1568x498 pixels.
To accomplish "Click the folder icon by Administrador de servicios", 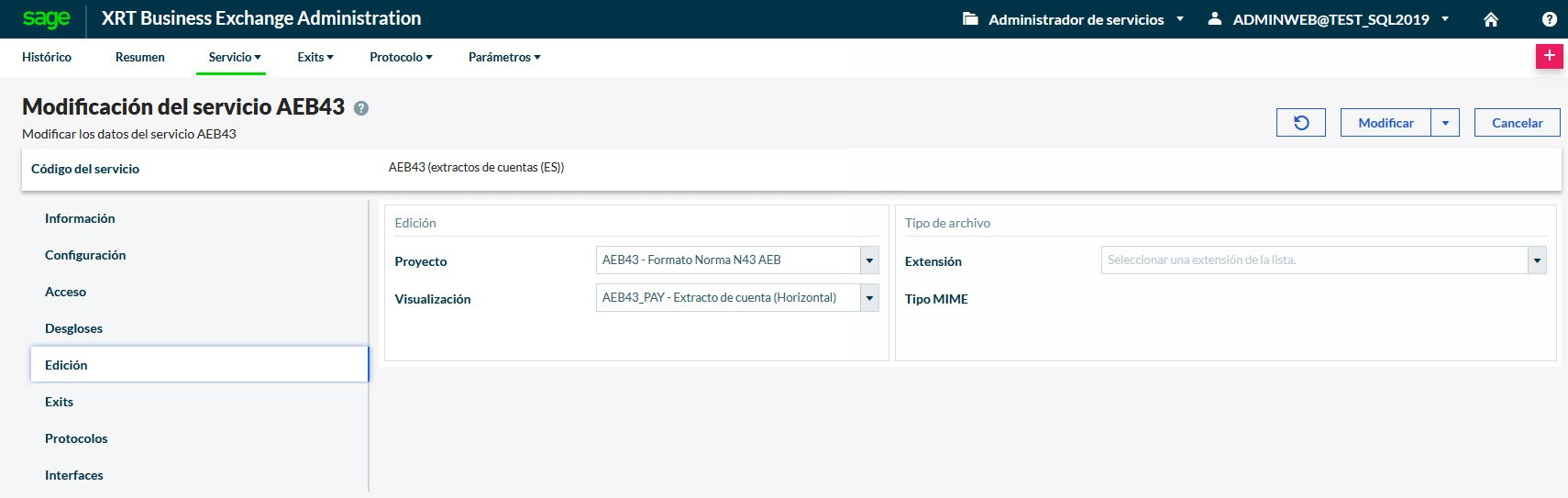I will [970, 19].
